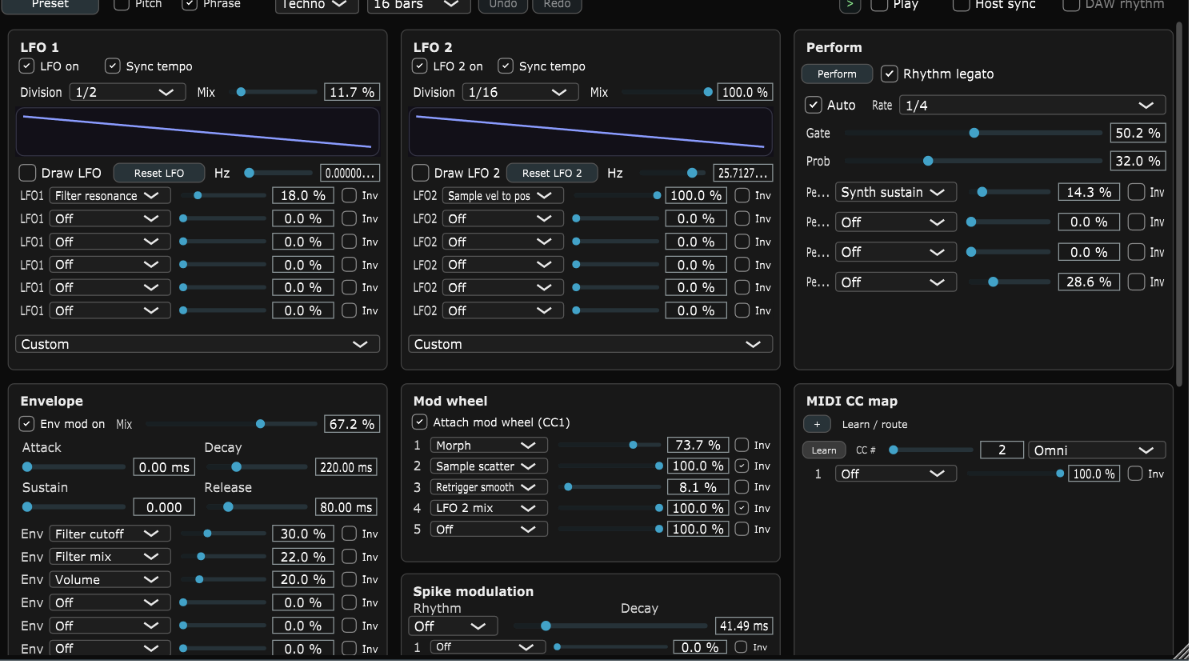Open the Filter resonance target dropdown
The image size is (1189, 661).
pos(110,196)
